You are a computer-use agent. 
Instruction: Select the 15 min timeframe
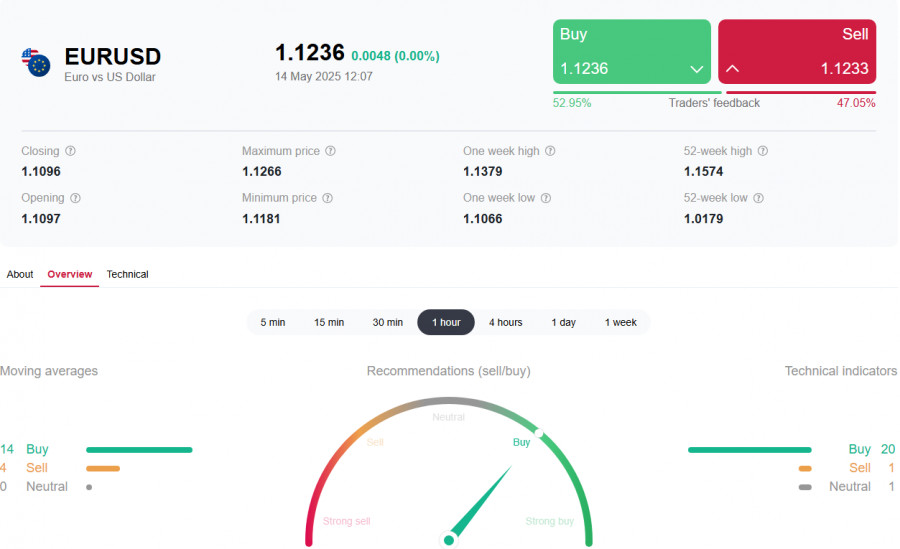[x=329, y=322]
